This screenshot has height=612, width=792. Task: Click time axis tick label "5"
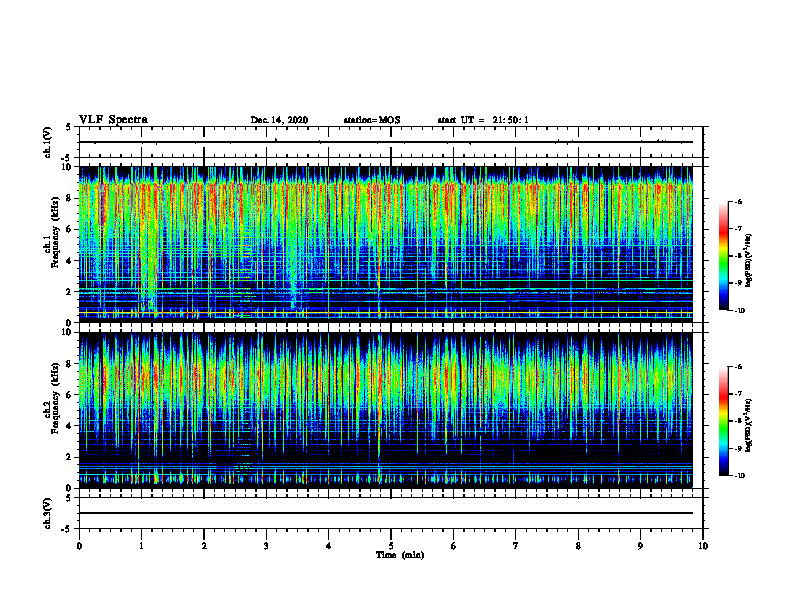[391, 546]
